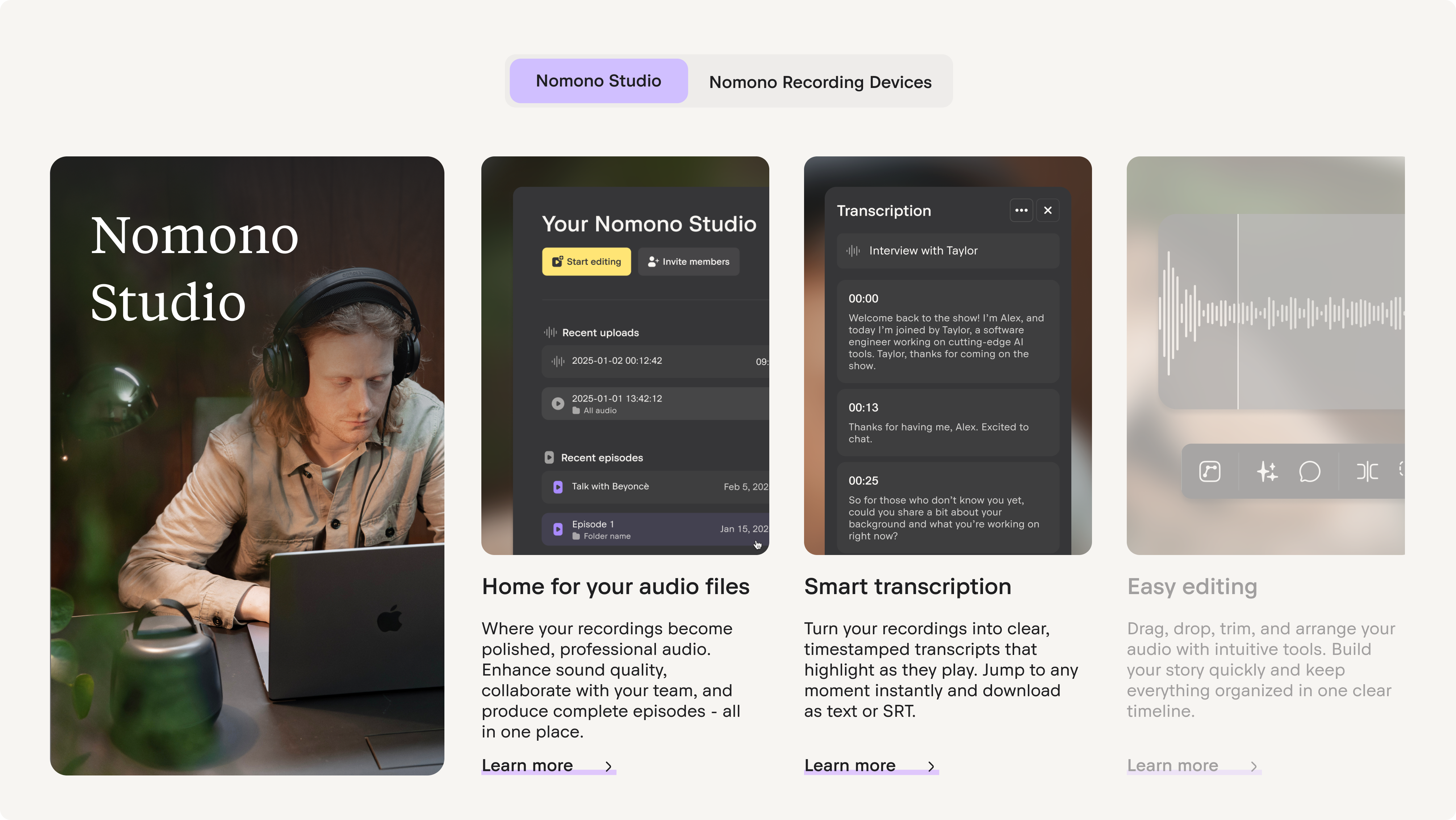Move the waveform playhead marker
The image size is (1456, 820).
[1238, 316]
